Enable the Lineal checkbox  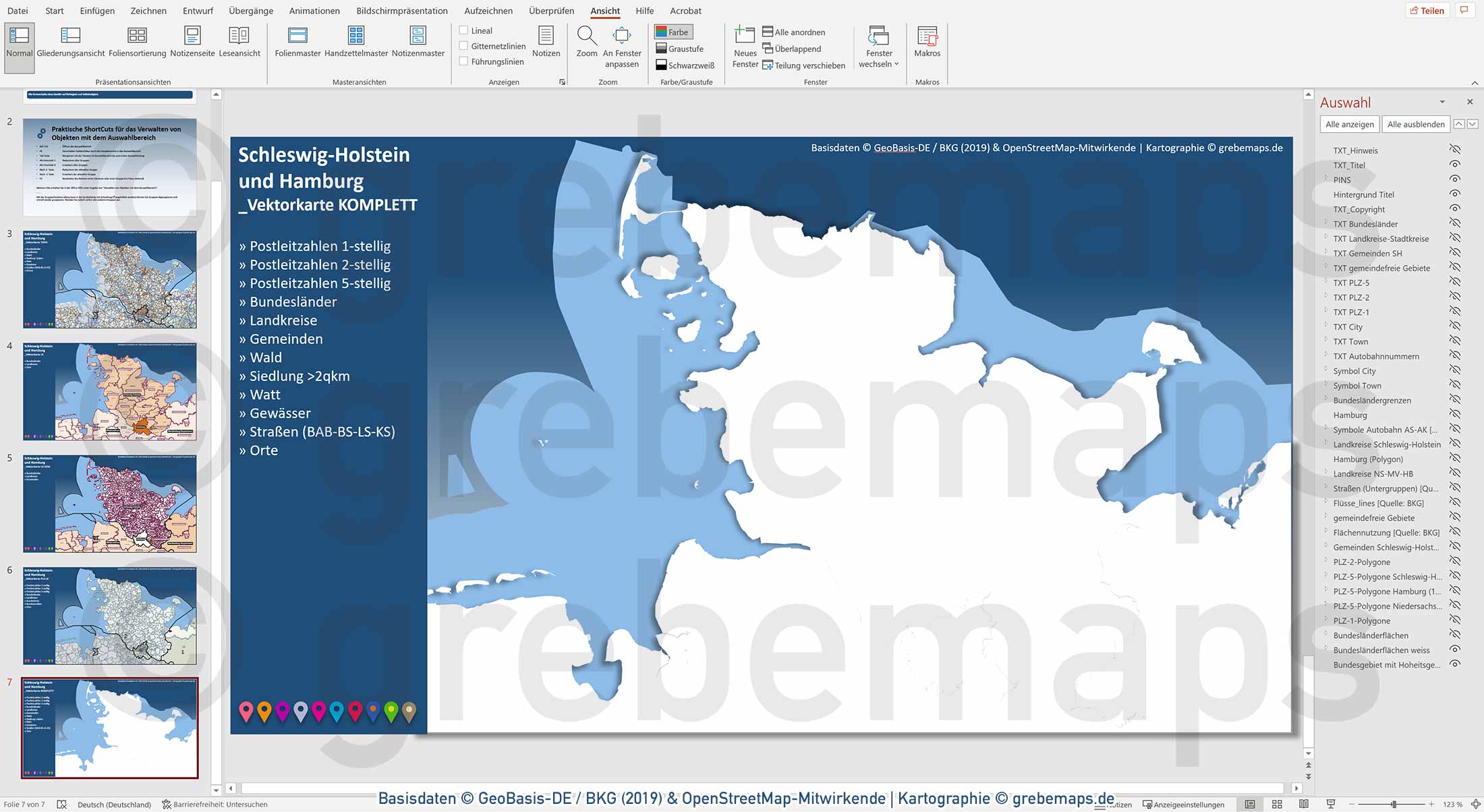point(464,30)
